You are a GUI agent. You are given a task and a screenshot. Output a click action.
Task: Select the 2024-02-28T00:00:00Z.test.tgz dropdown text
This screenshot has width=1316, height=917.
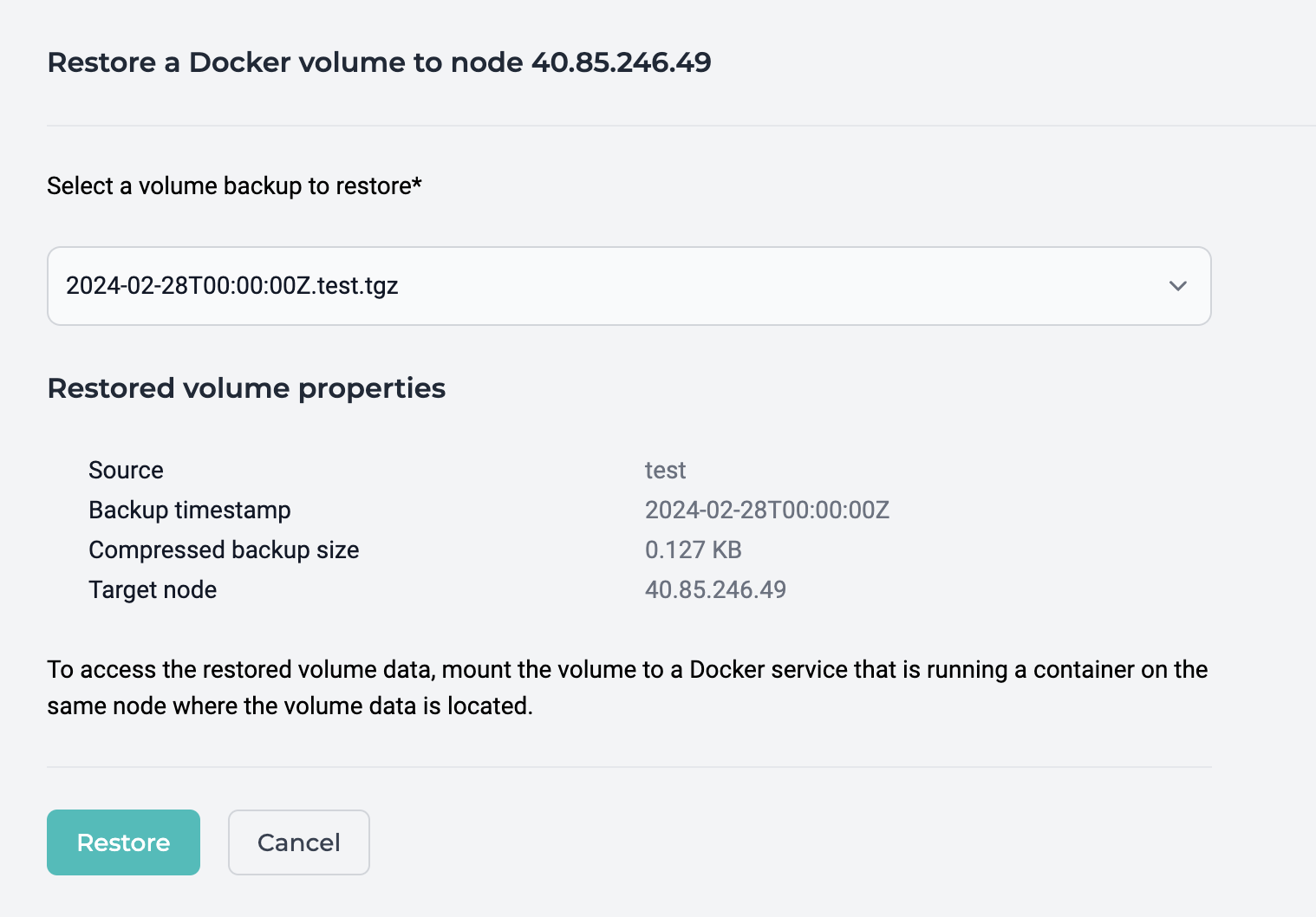[232, 285]
